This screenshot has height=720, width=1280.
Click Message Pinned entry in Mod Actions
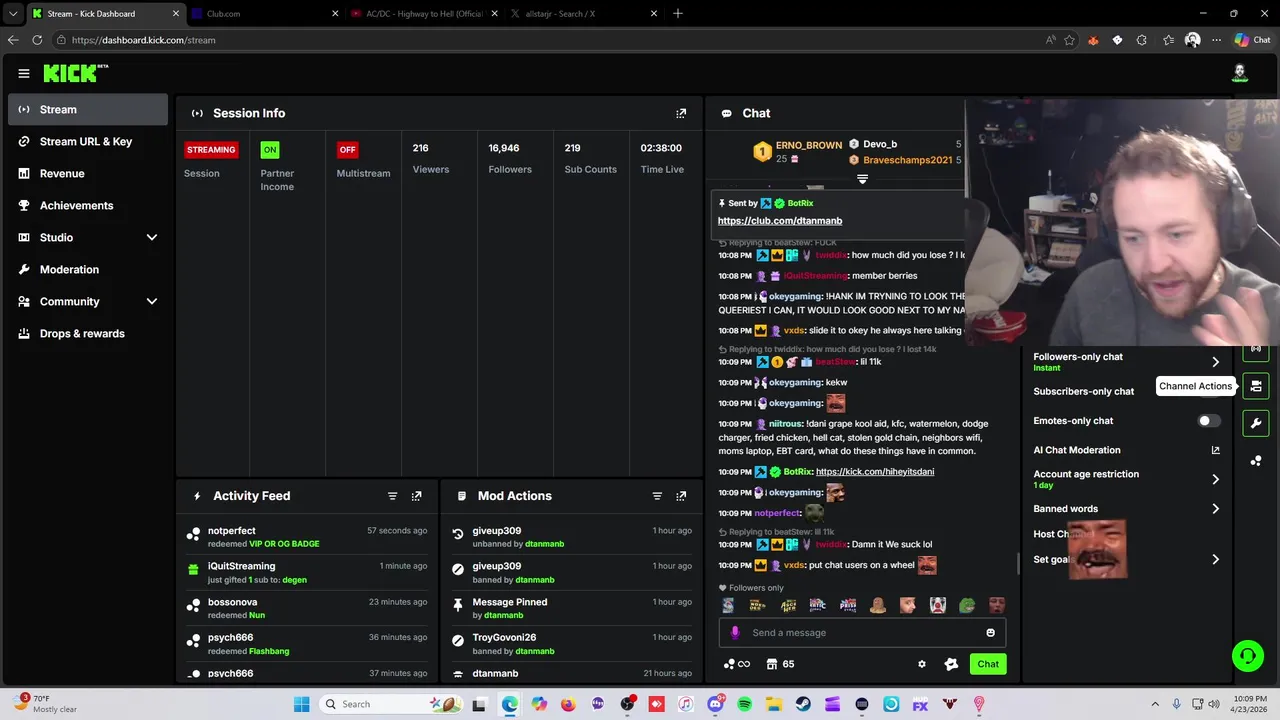(571, 608)
